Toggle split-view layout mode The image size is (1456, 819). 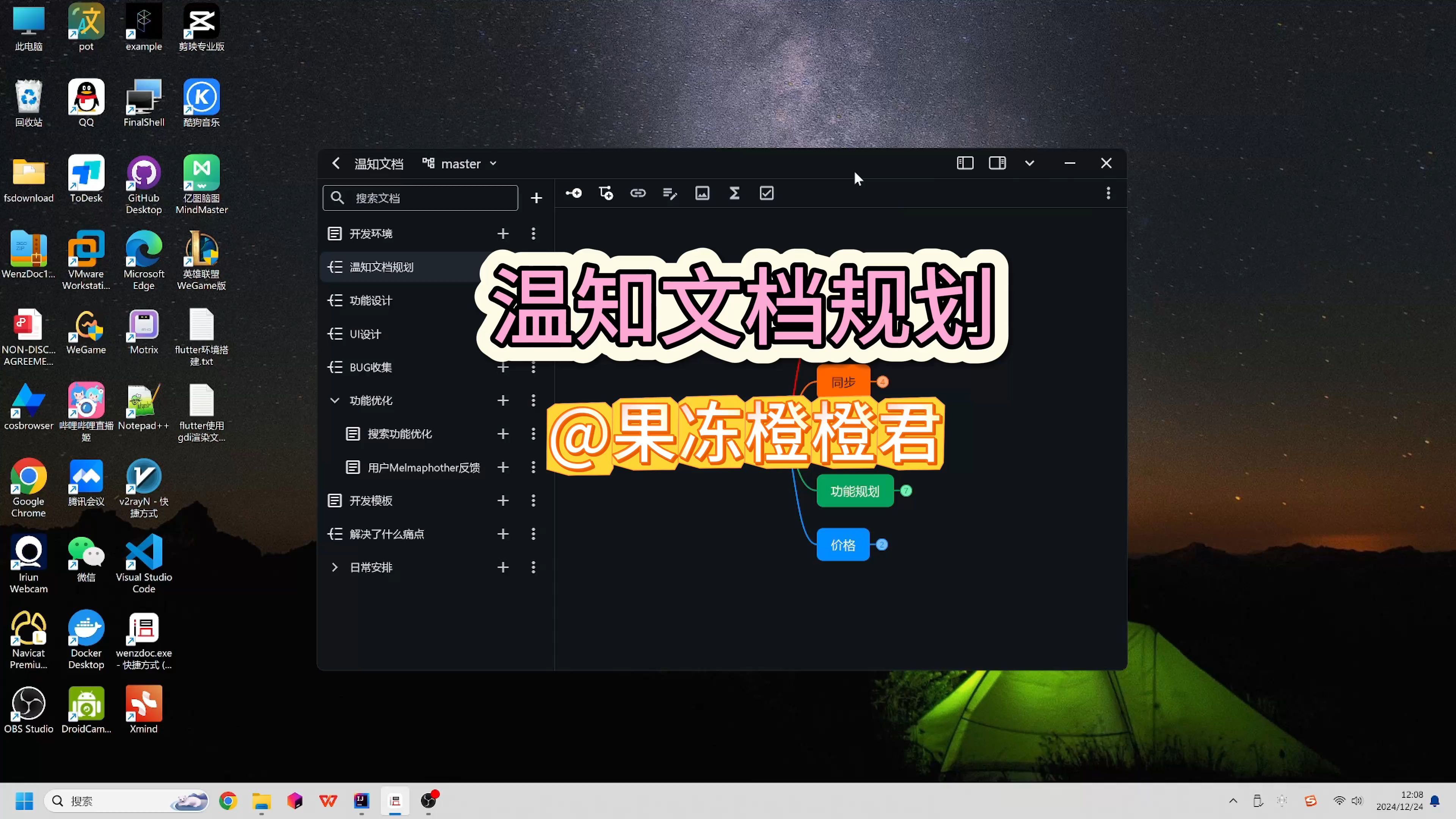[997, 163]
